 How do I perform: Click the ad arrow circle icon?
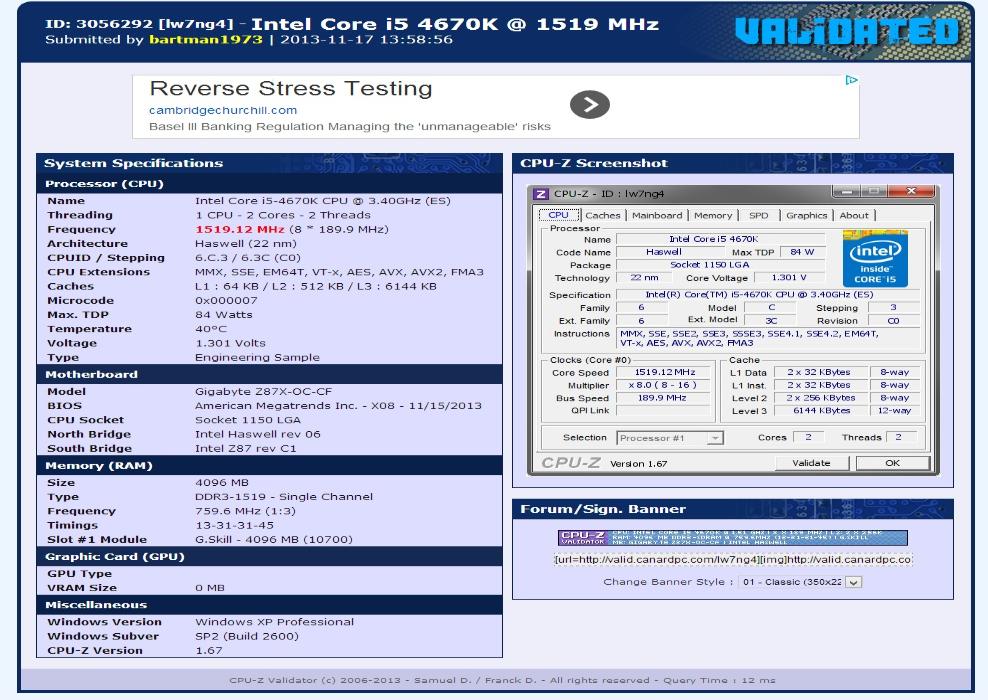(590, 104)
